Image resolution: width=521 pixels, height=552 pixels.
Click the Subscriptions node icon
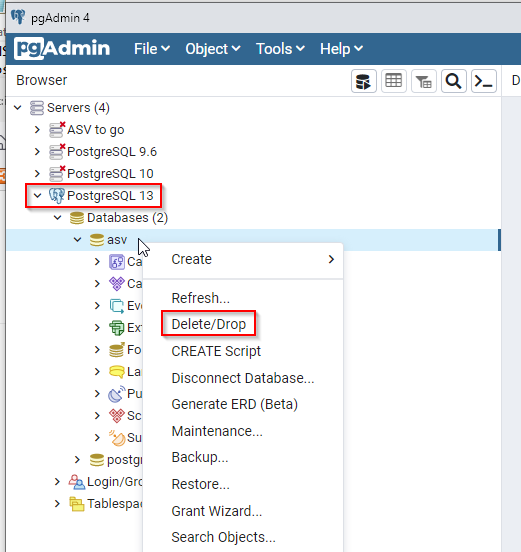click(117, 438)
